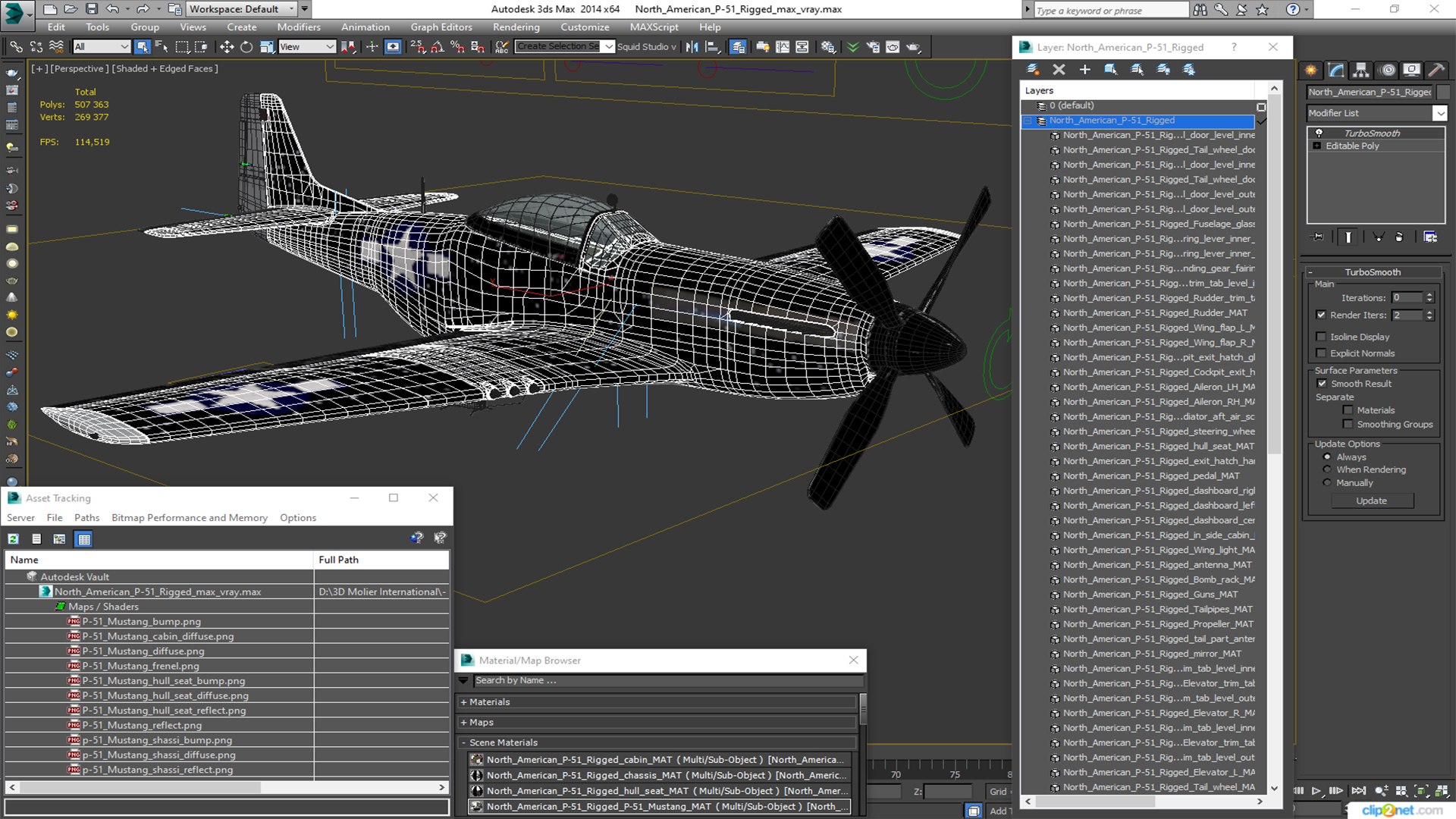Click Pin Stack icon below modifier stack
The width and height of the screenshot is (1456, 819).
(1318, 237)
